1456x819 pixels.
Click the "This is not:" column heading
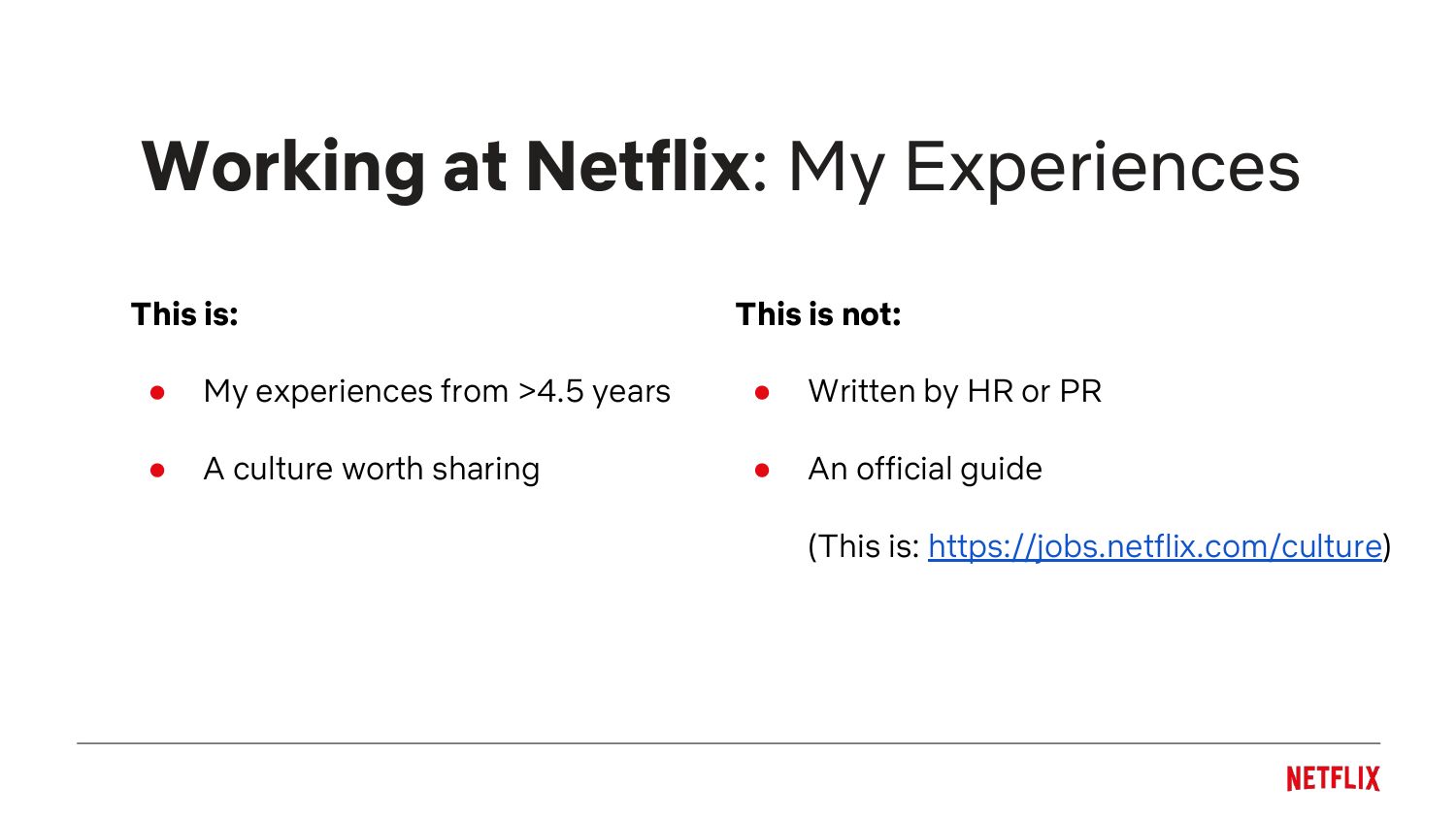tap(818, 314)
